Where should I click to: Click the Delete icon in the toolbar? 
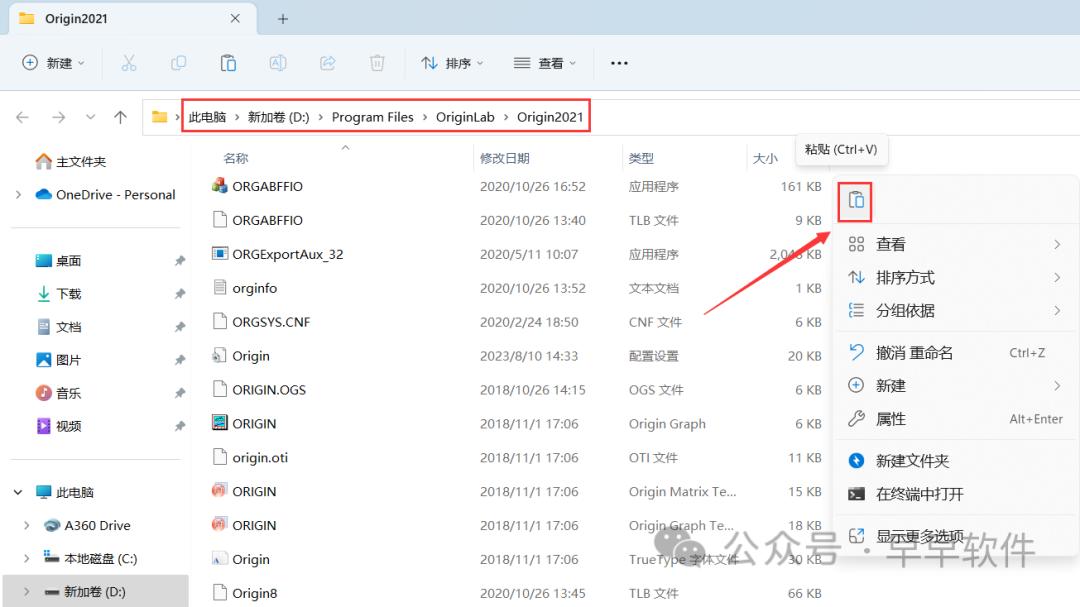tap(377, 62)
